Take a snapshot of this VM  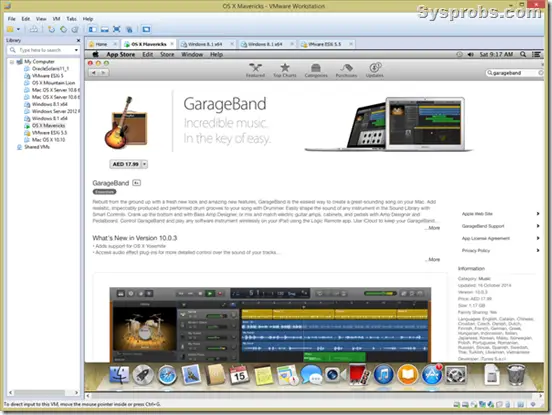[51, 29]
